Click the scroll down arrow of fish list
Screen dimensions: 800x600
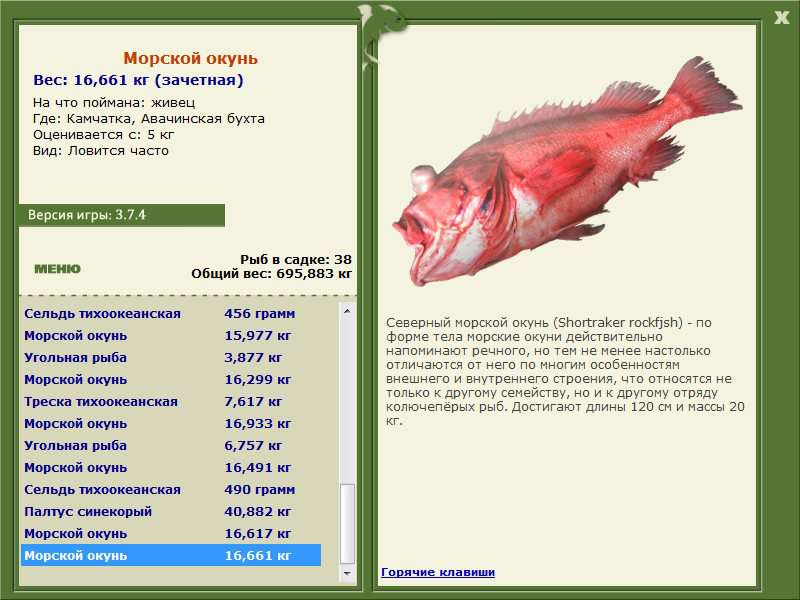(x=347, y=573)
